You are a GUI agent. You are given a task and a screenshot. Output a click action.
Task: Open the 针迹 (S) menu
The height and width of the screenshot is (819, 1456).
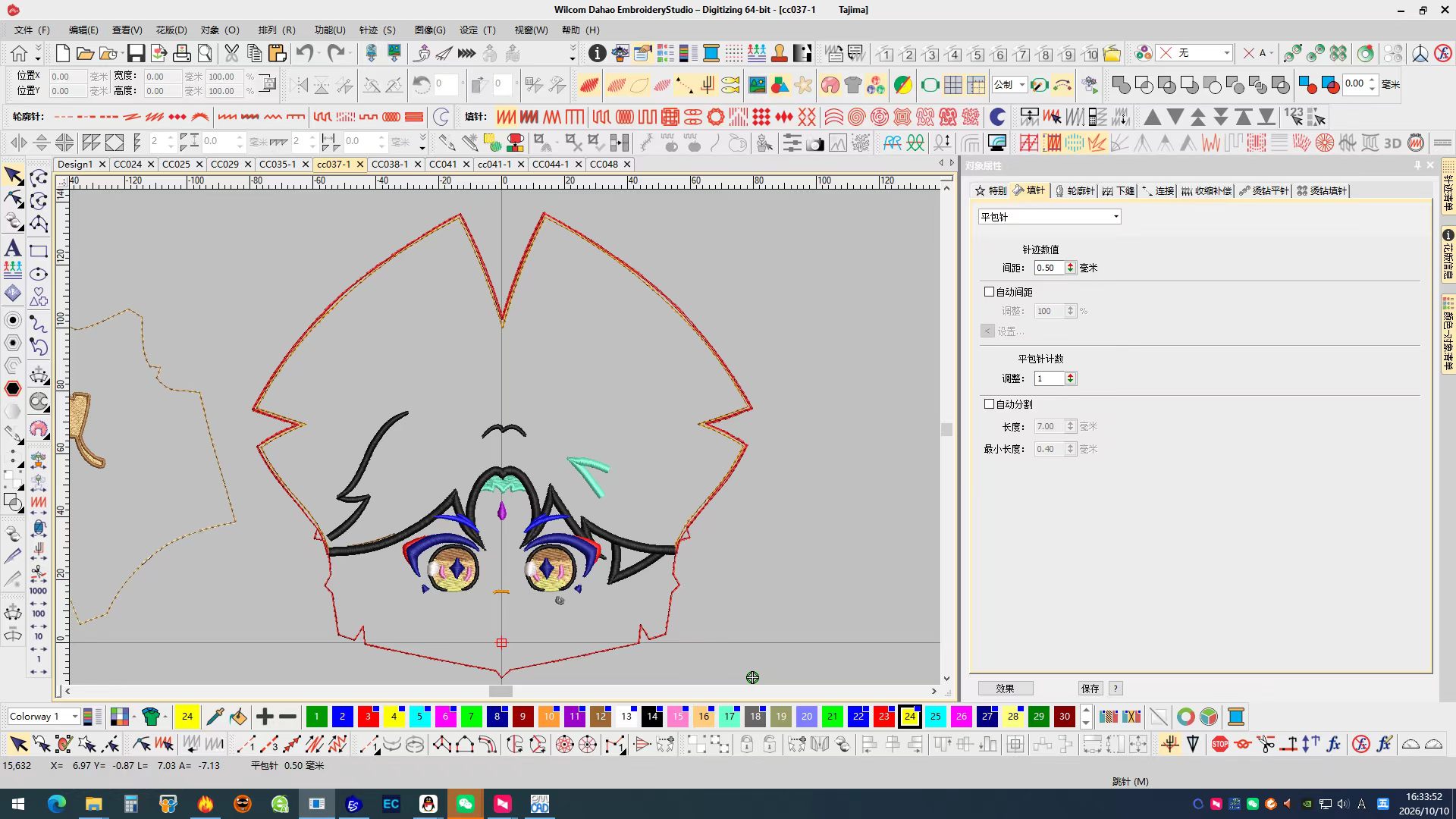click(377, 30)
